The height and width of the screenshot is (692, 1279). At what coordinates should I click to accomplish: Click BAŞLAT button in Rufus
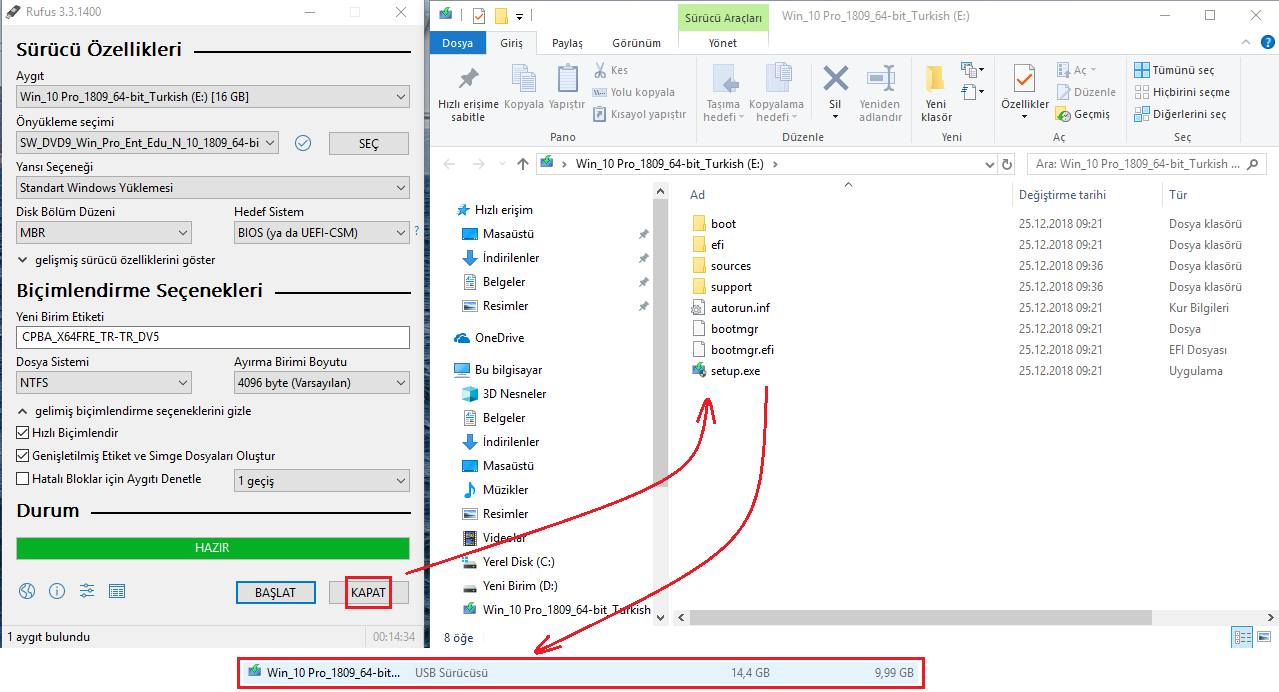pyautogui.click(x=276, y=592)
